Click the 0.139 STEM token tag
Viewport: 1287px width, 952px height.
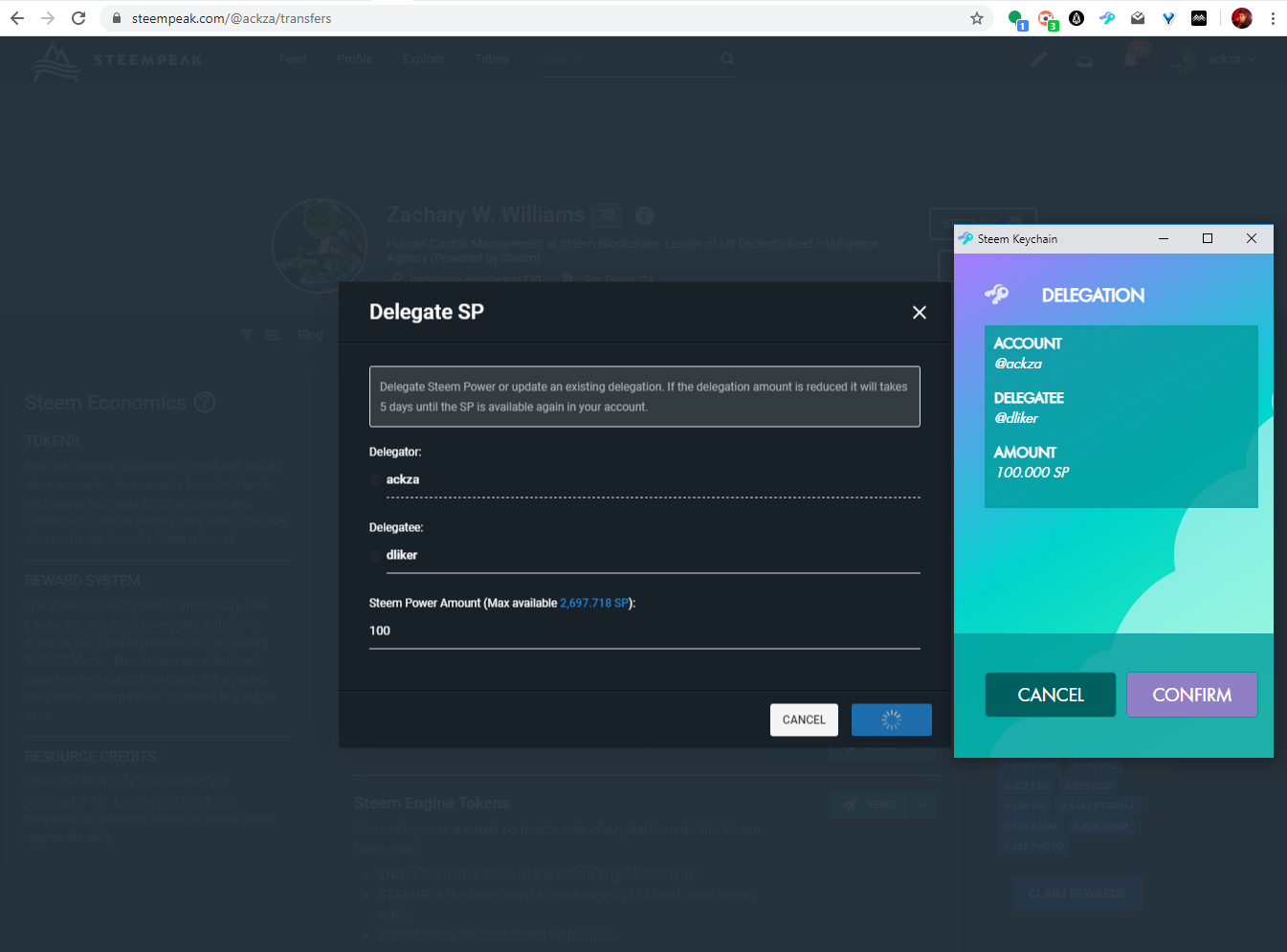[1031, 827]
